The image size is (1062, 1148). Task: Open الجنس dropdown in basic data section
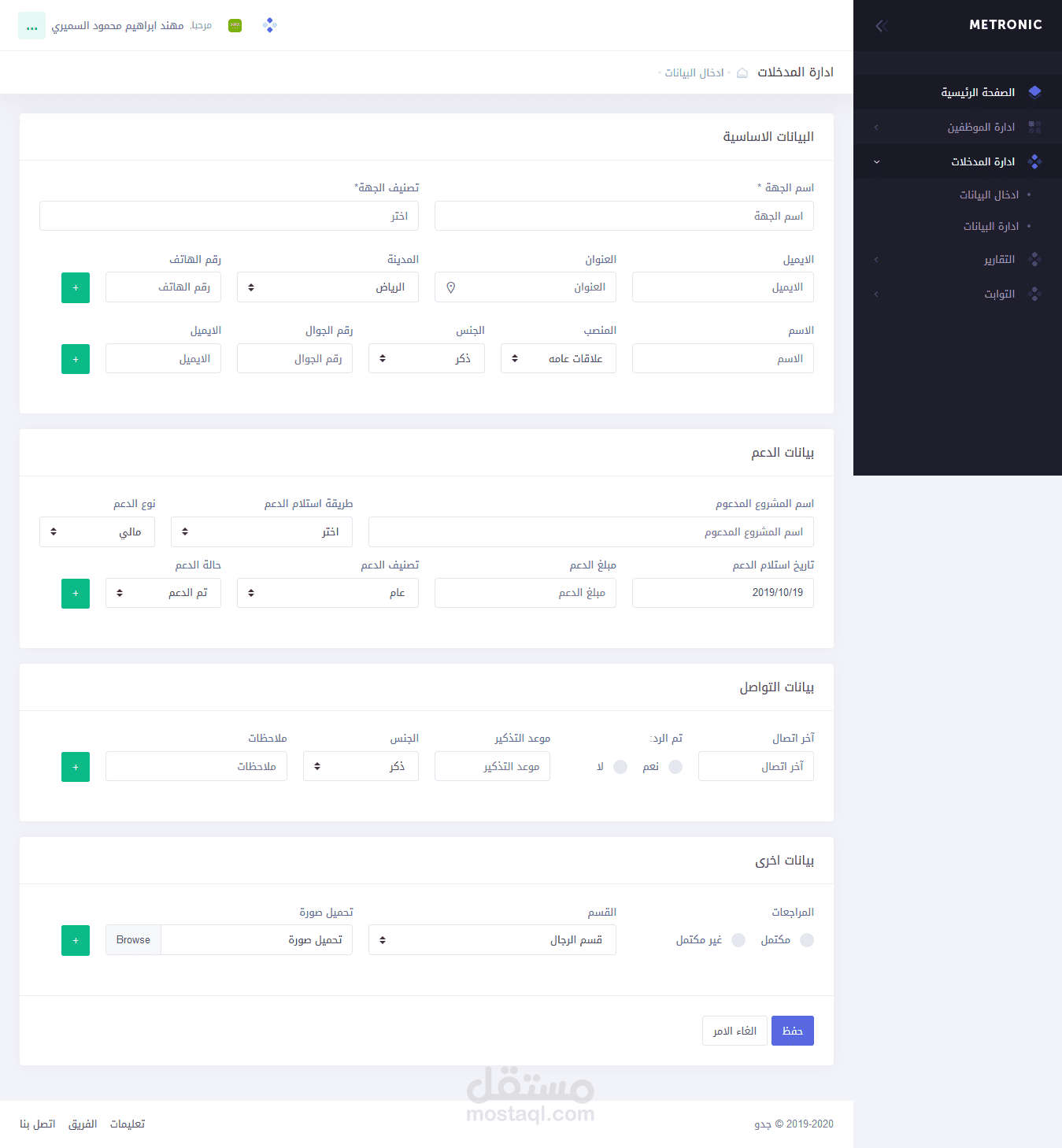tap(427, 359)
